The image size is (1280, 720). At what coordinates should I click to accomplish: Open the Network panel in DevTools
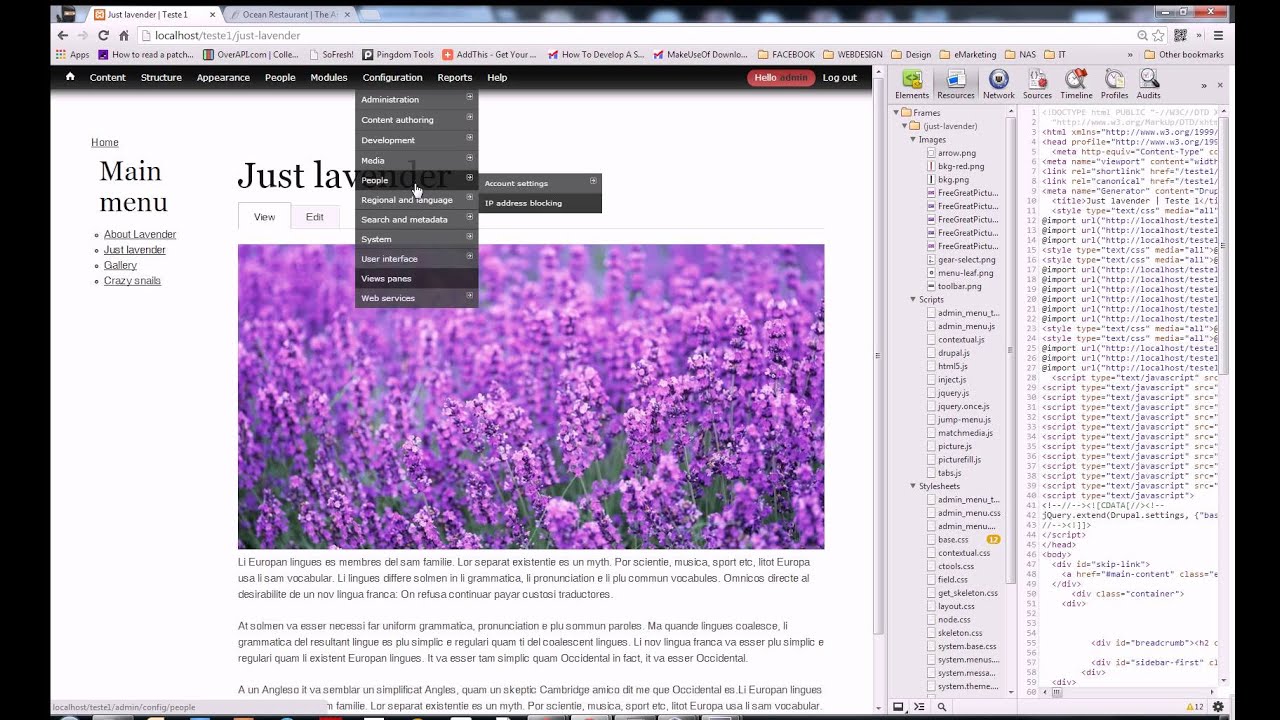(998, 84)
